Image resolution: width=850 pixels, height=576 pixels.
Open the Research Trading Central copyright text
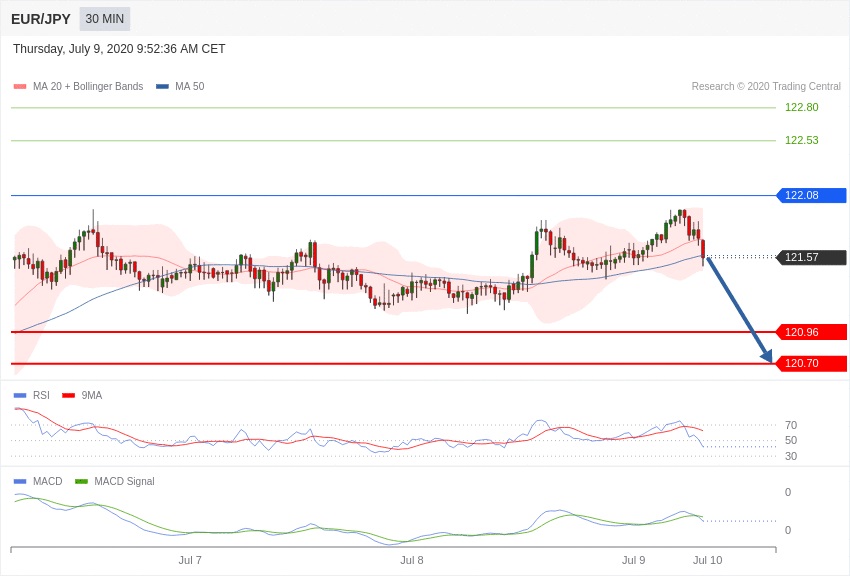766,87
